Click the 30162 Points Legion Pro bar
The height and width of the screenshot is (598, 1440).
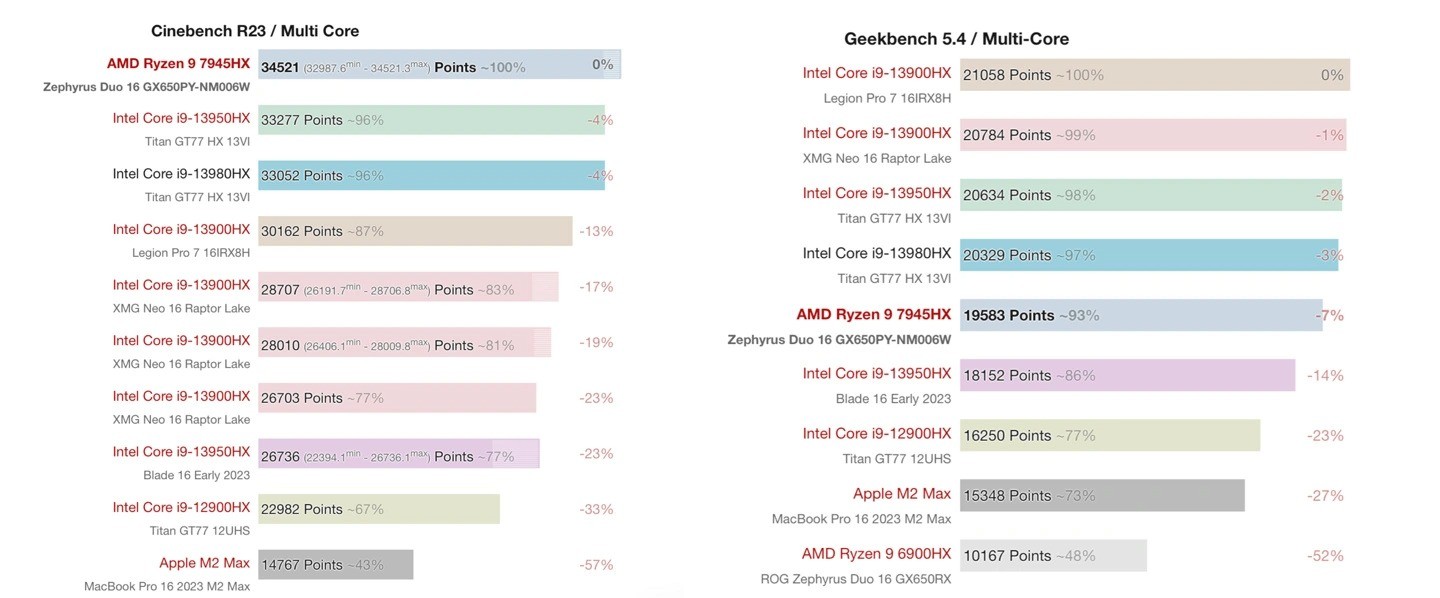415,231
